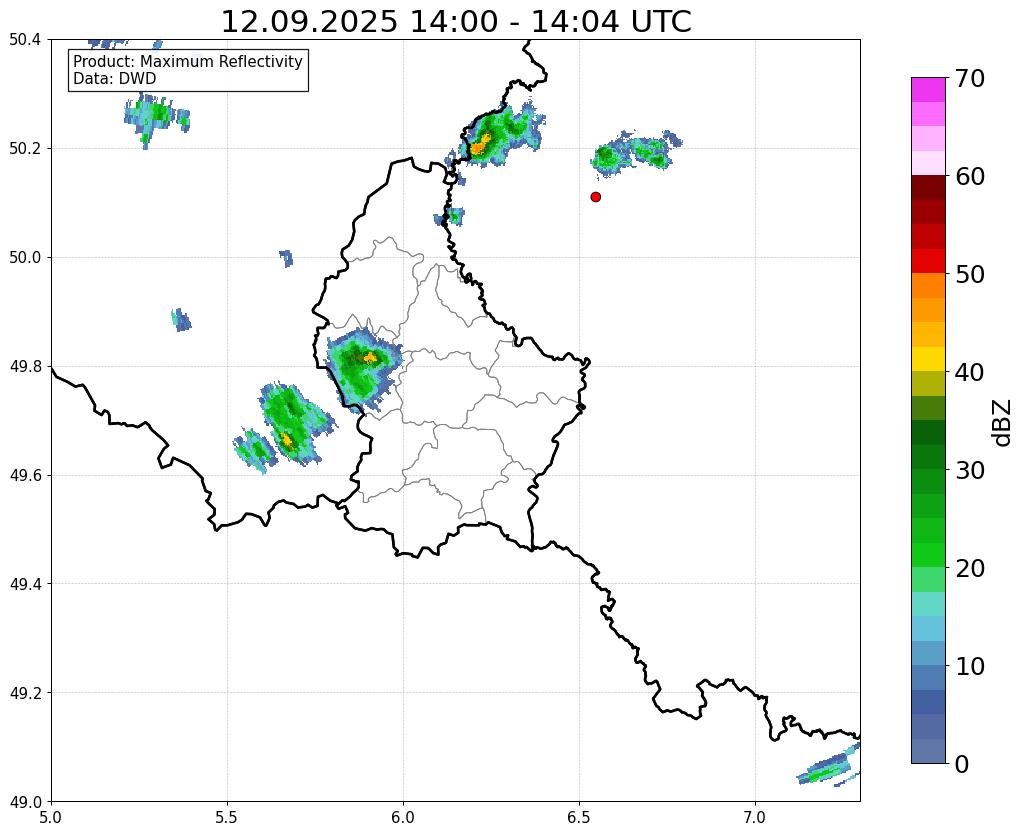Click the magenta swatch at top of colorbar

pyautogui.click(x=928, y=90)
